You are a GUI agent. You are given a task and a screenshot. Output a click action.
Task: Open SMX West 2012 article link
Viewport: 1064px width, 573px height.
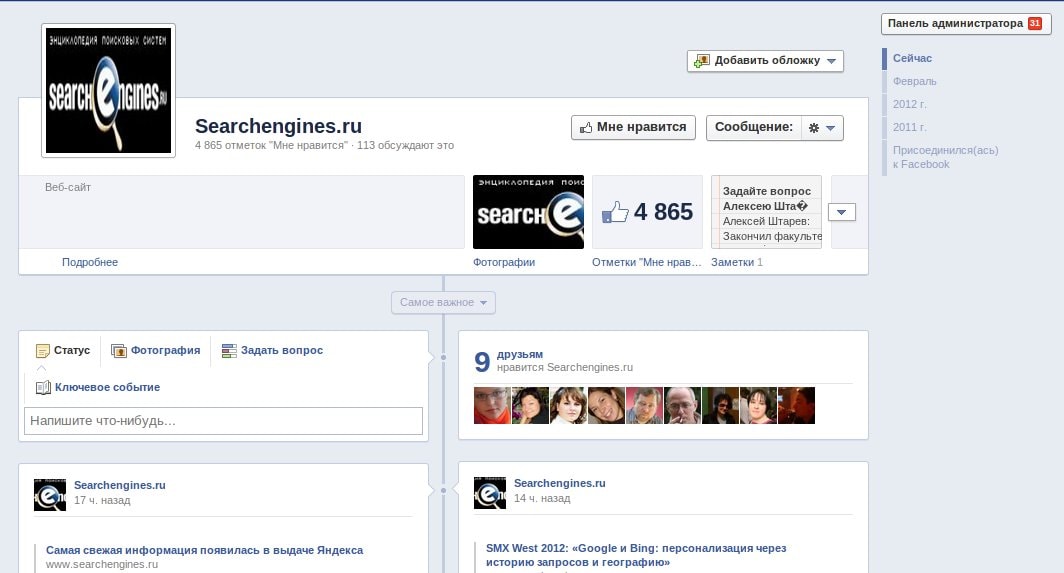click(636, 555)
